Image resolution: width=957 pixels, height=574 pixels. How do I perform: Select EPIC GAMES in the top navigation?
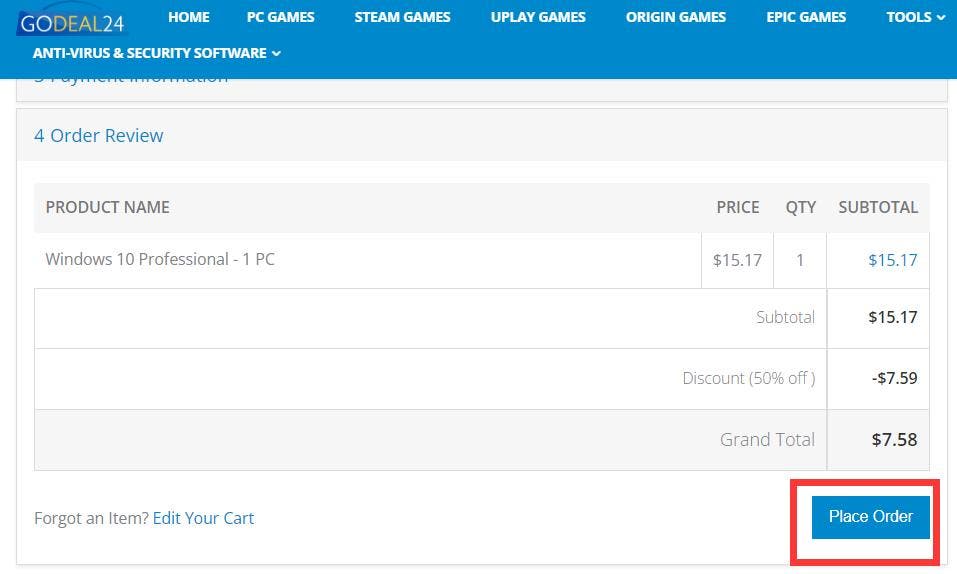click(805, 17)
